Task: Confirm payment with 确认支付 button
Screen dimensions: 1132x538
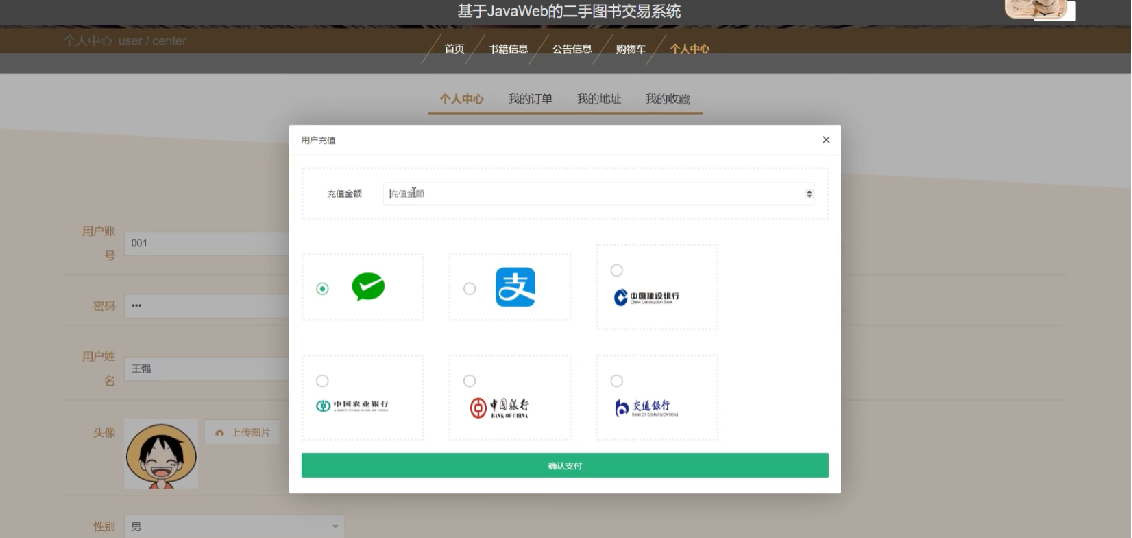Action: (x=565, y=466)
